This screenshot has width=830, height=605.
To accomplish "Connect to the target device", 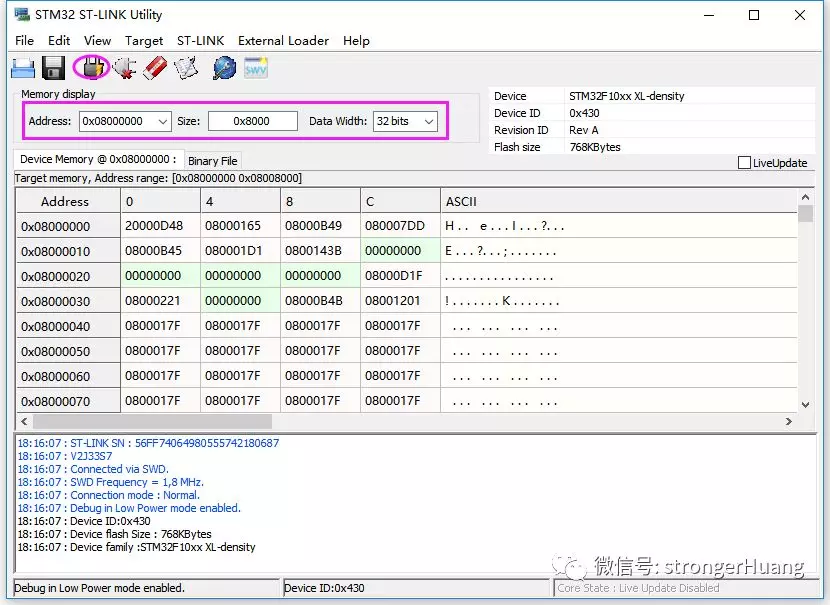I will point(92,66).
